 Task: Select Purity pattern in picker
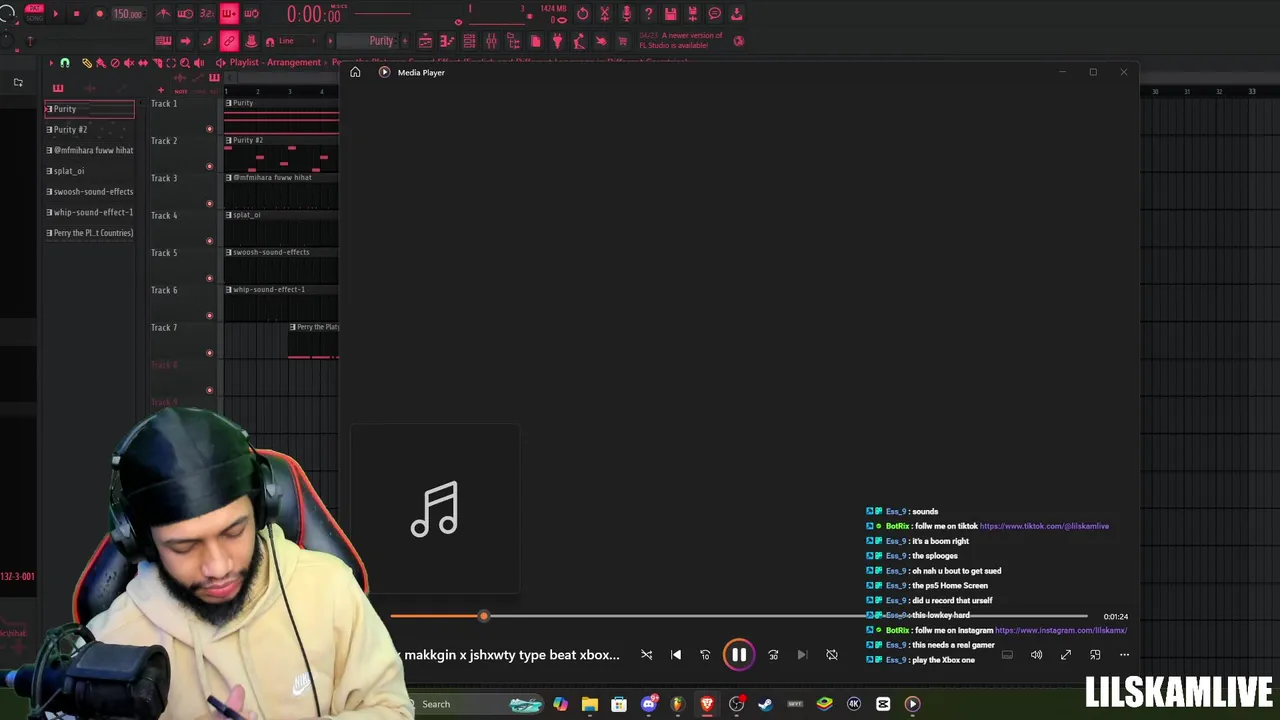pos(89,109)
